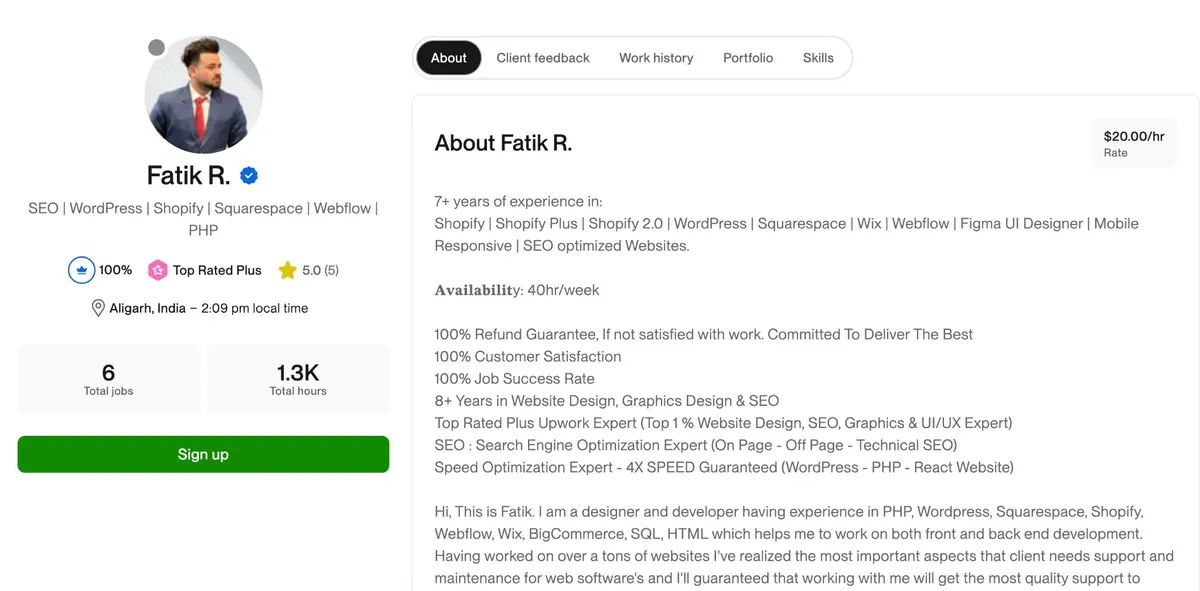Open Fatik R.'s profile photo
Screen dimensions: 1200x591
pos(204,95)
